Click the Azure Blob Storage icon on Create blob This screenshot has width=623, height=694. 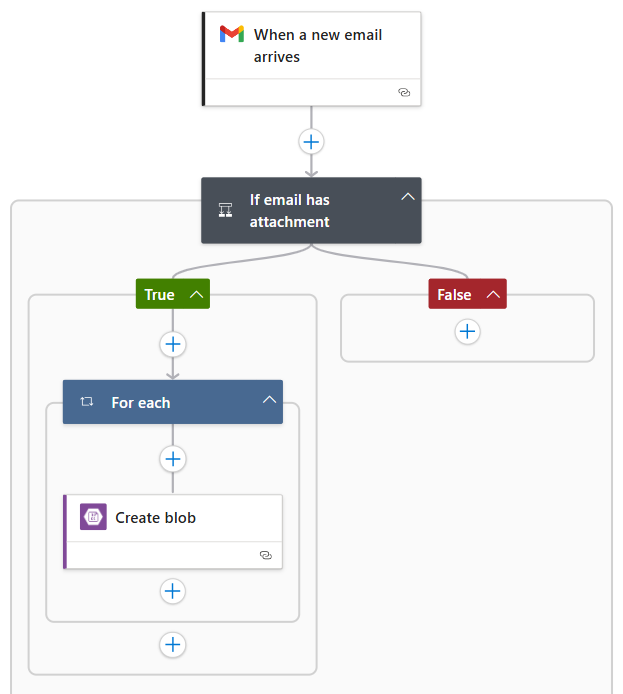pos(93,517)
